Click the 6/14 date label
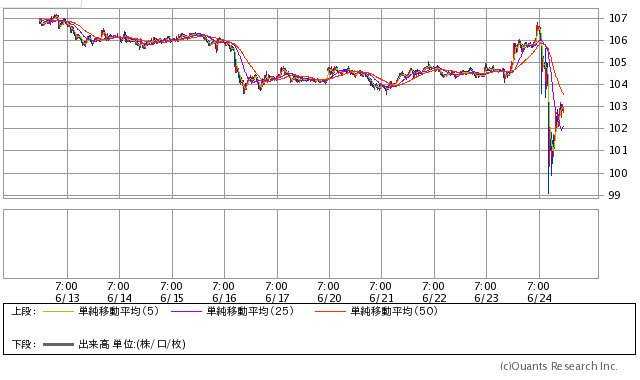 coord(120,298)
